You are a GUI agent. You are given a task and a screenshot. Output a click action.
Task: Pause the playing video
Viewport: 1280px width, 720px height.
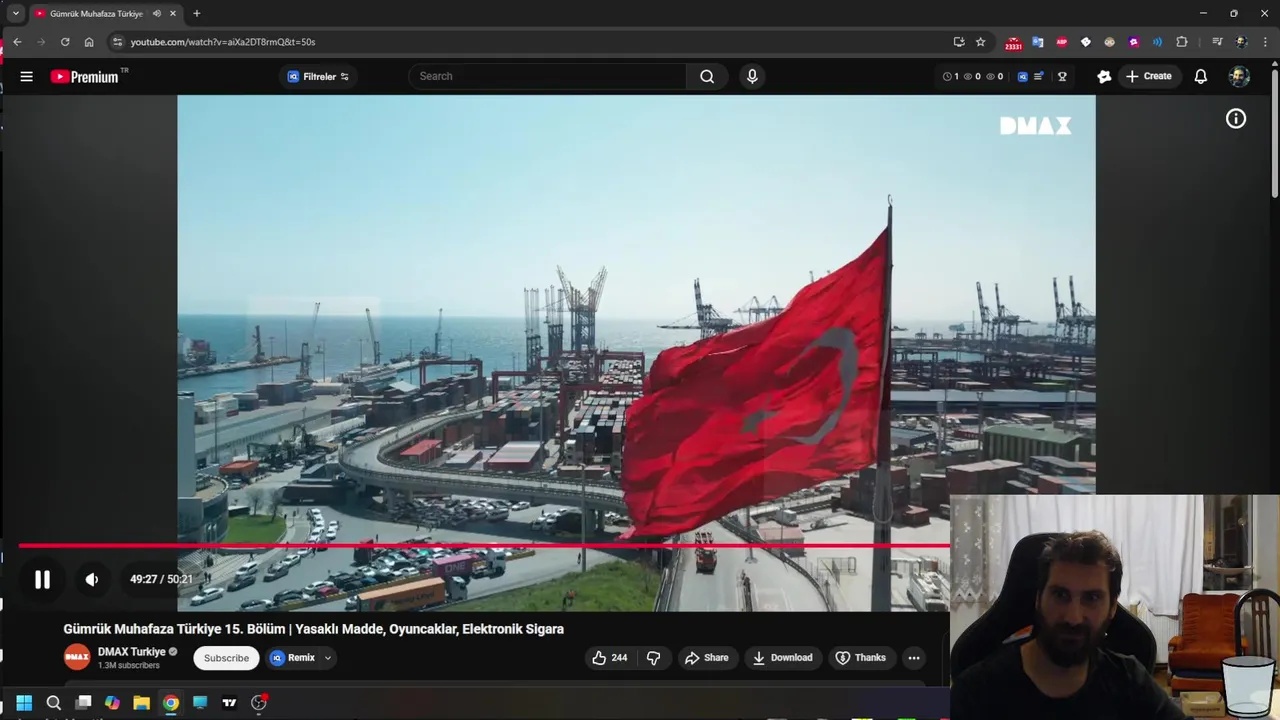coord(42,579)
